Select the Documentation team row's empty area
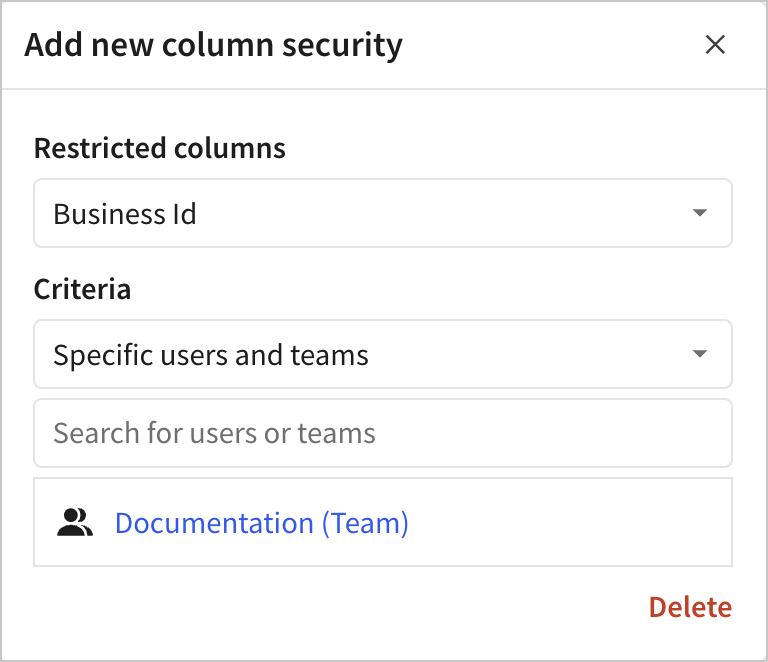 point(570,522)
